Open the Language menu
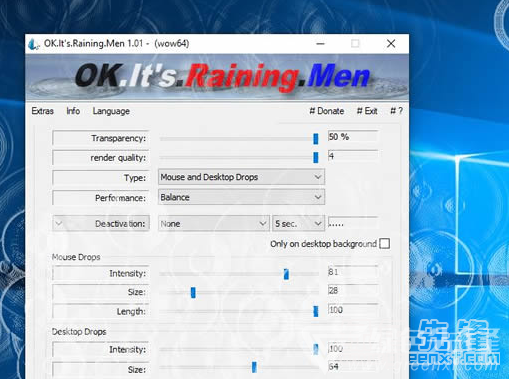Screen dimensions: 509x379 (111, 111)
